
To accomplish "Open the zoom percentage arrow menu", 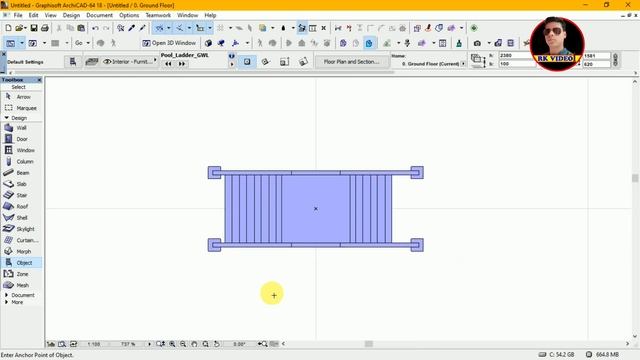I will [x=149, y=344].
